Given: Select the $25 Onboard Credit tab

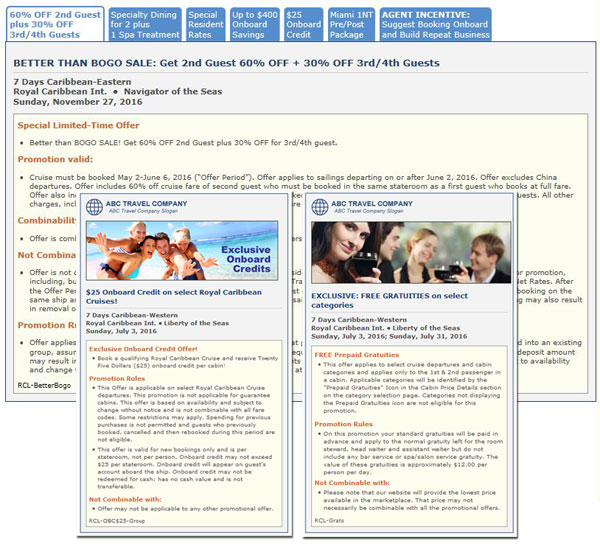Looking at the screenshot, I should coord(303,24).
